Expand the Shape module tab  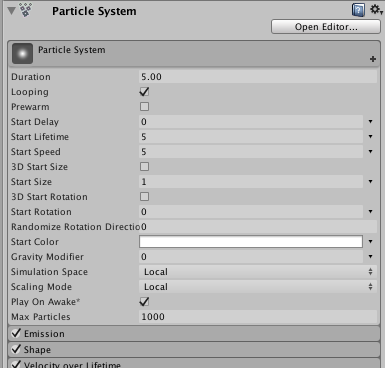click(x=194, y=350)
